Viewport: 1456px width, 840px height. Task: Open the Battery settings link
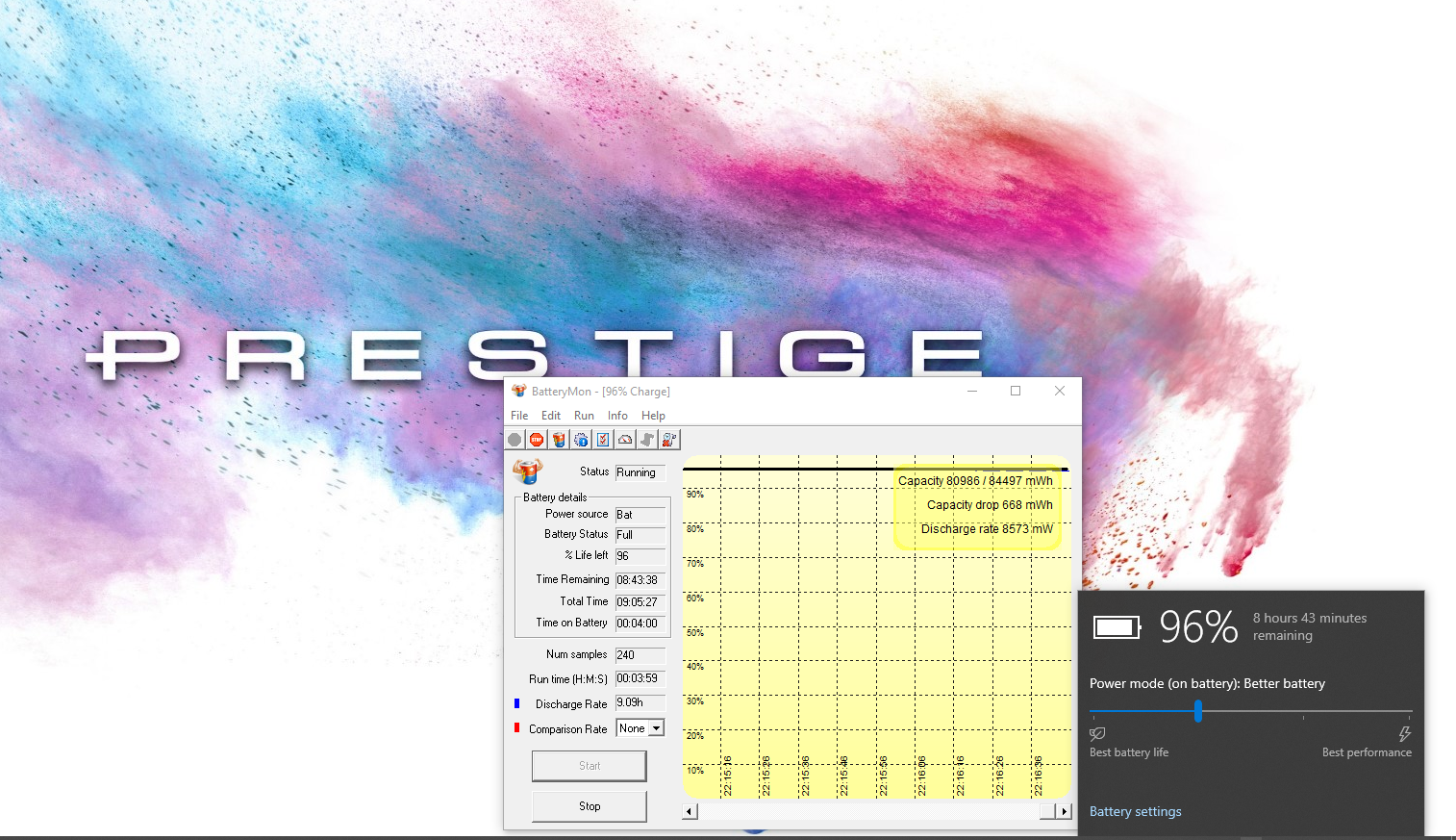[1135, 811]
